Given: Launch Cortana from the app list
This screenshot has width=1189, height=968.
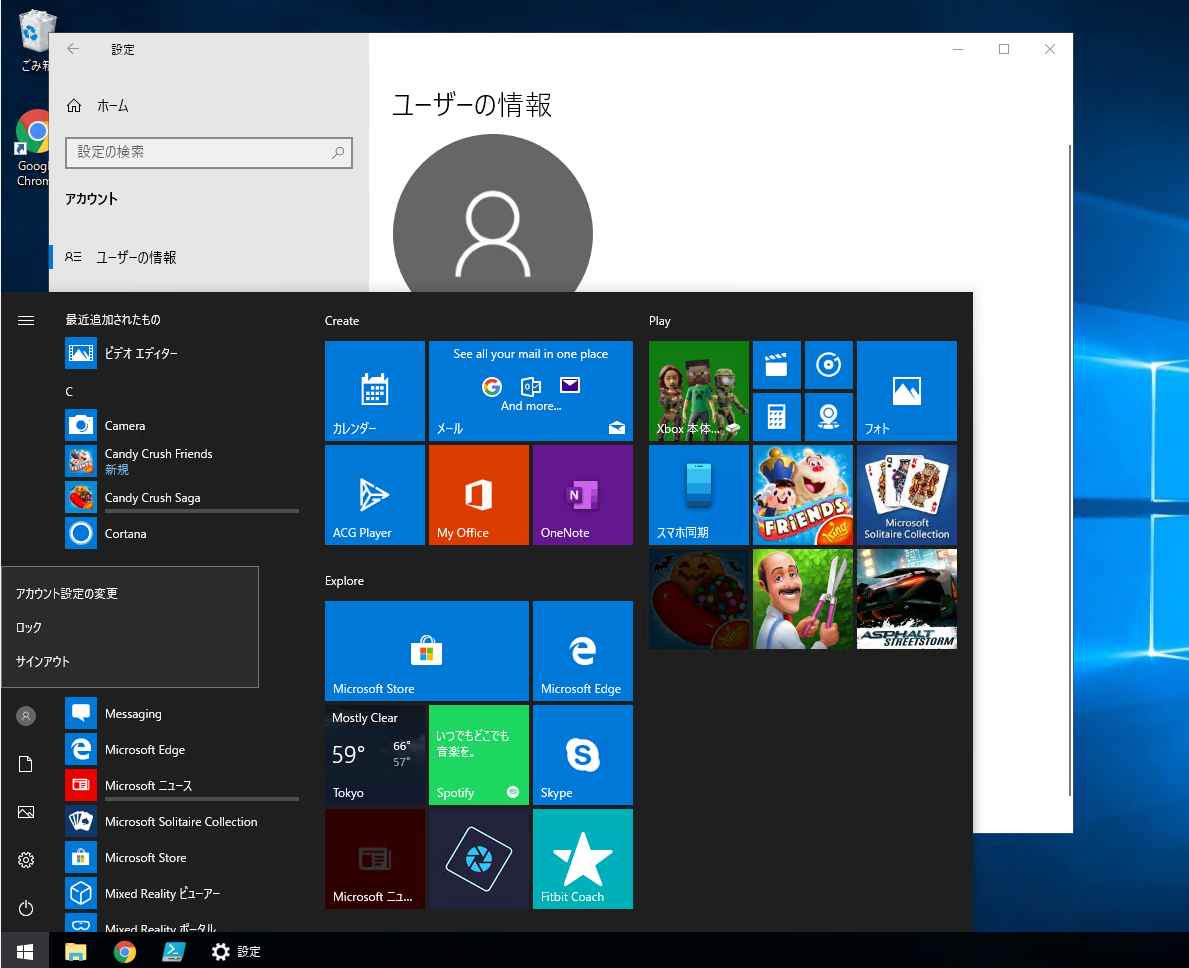Looking at the screenshot, I should click(182, 534).
